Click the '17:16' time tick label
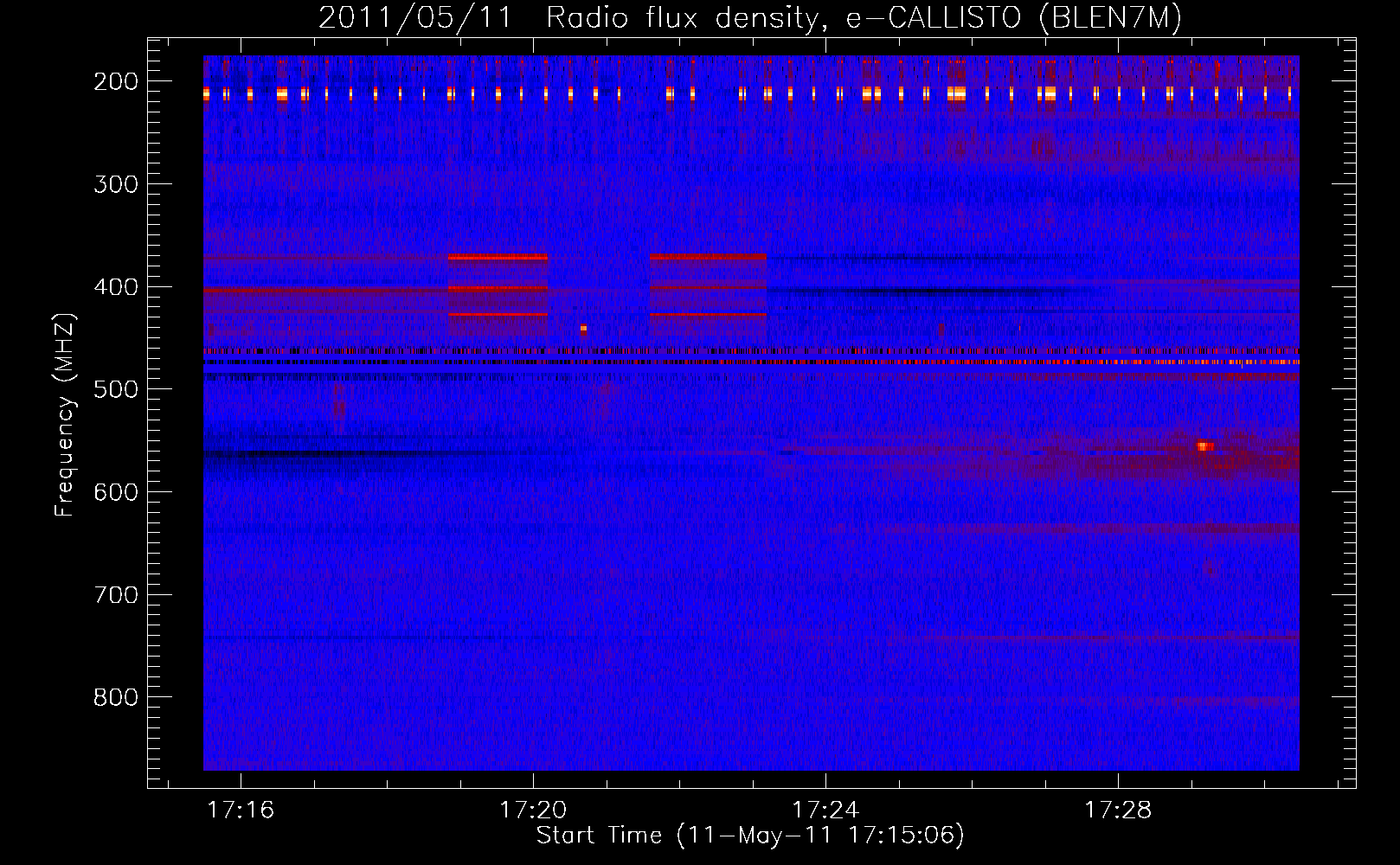The height and width of the screenshot is (865, 1400). pyautogui.click(x=241, y=810)
